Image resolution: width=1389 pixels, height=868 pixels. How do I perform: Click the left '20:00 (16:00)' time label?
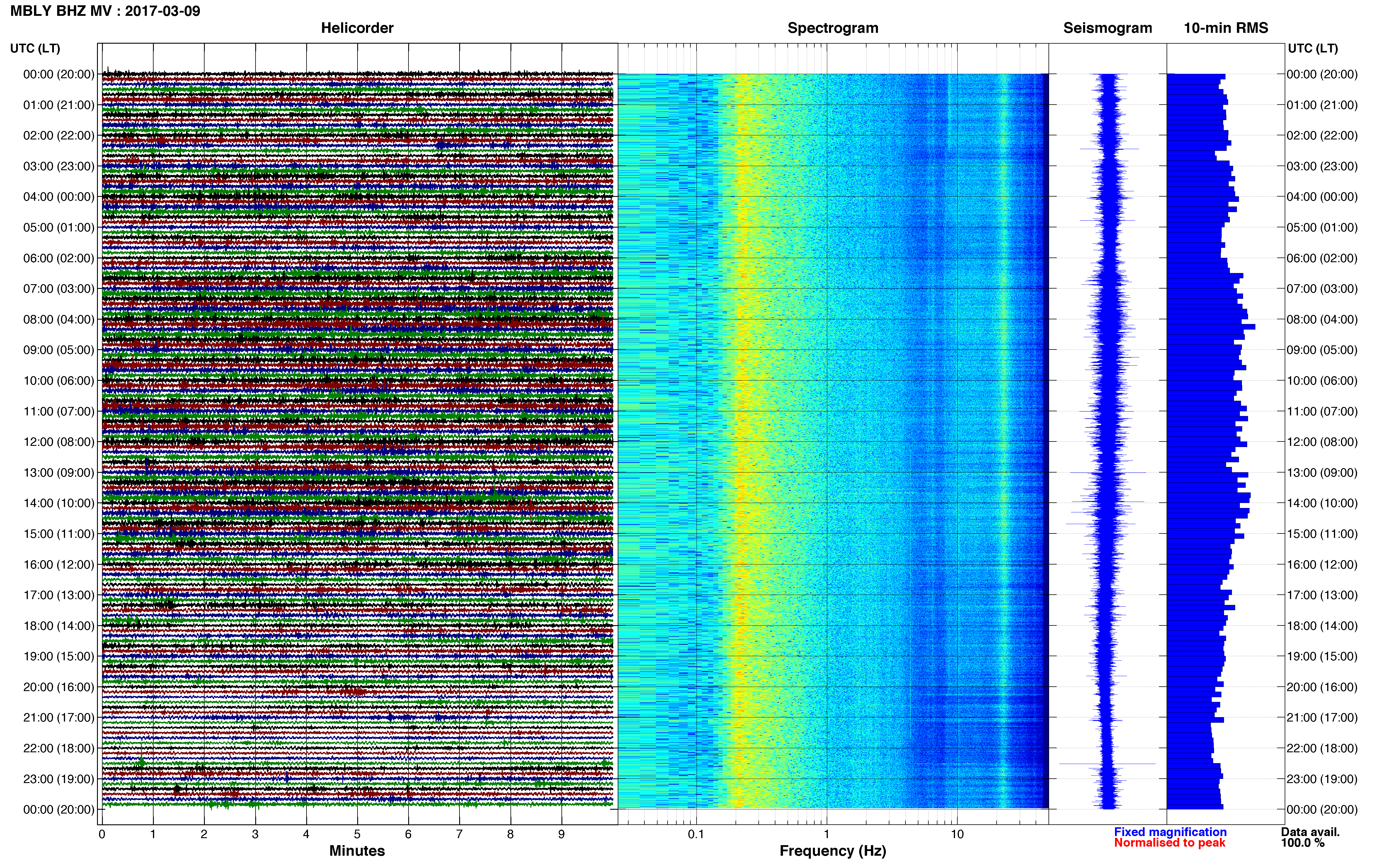pos(59,687)
